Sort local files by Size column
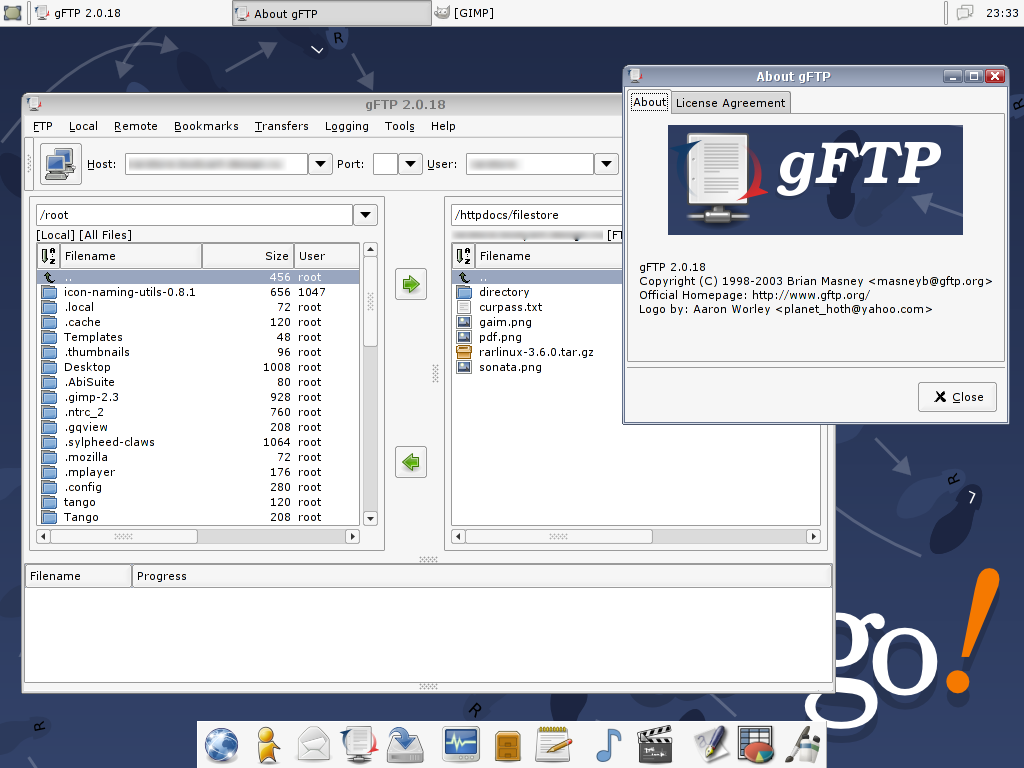This screenshot has width=1024, height=768. (x=248, y=256)
